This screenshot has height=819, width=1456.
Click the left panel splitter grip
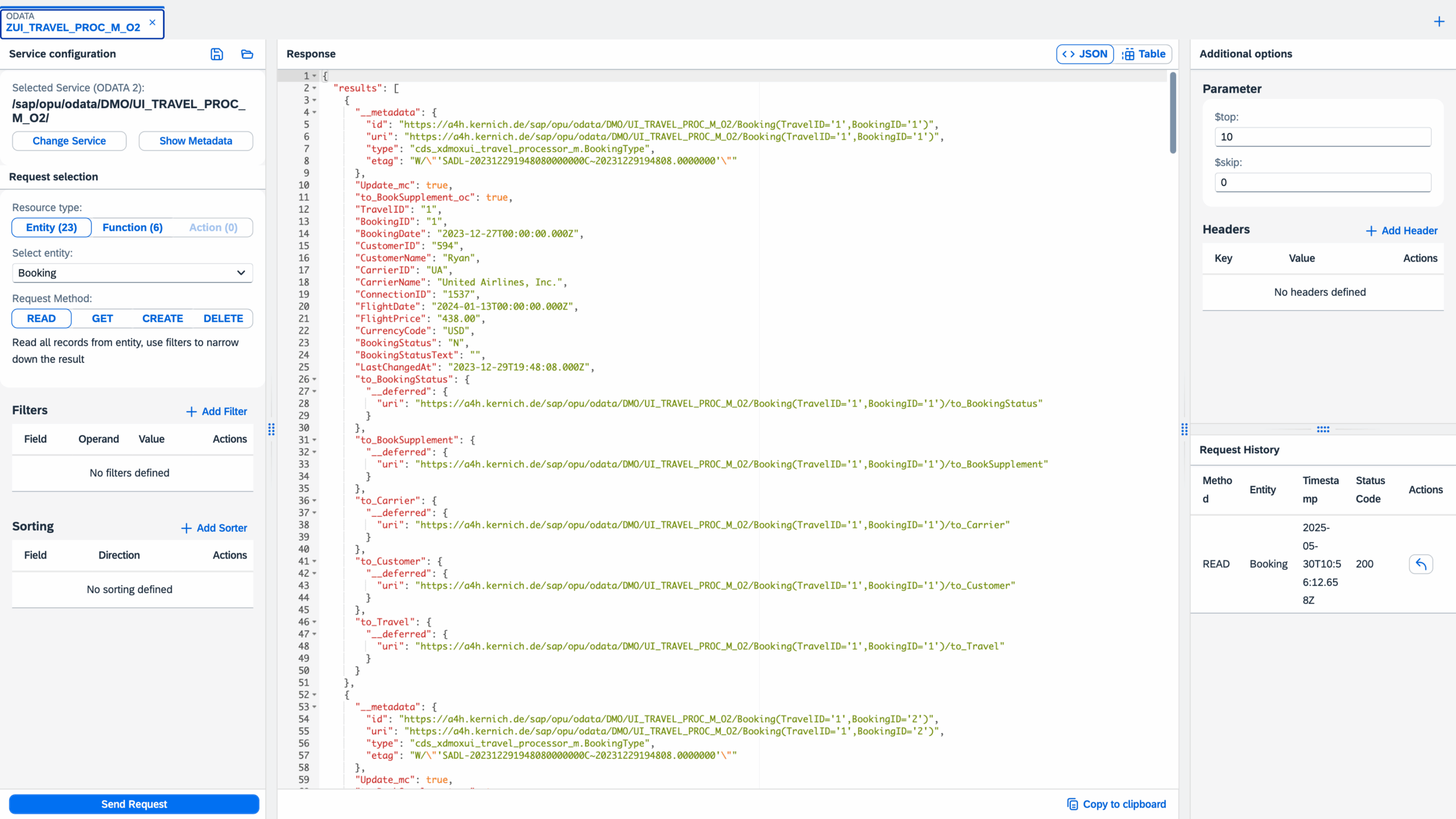(271, 429)
